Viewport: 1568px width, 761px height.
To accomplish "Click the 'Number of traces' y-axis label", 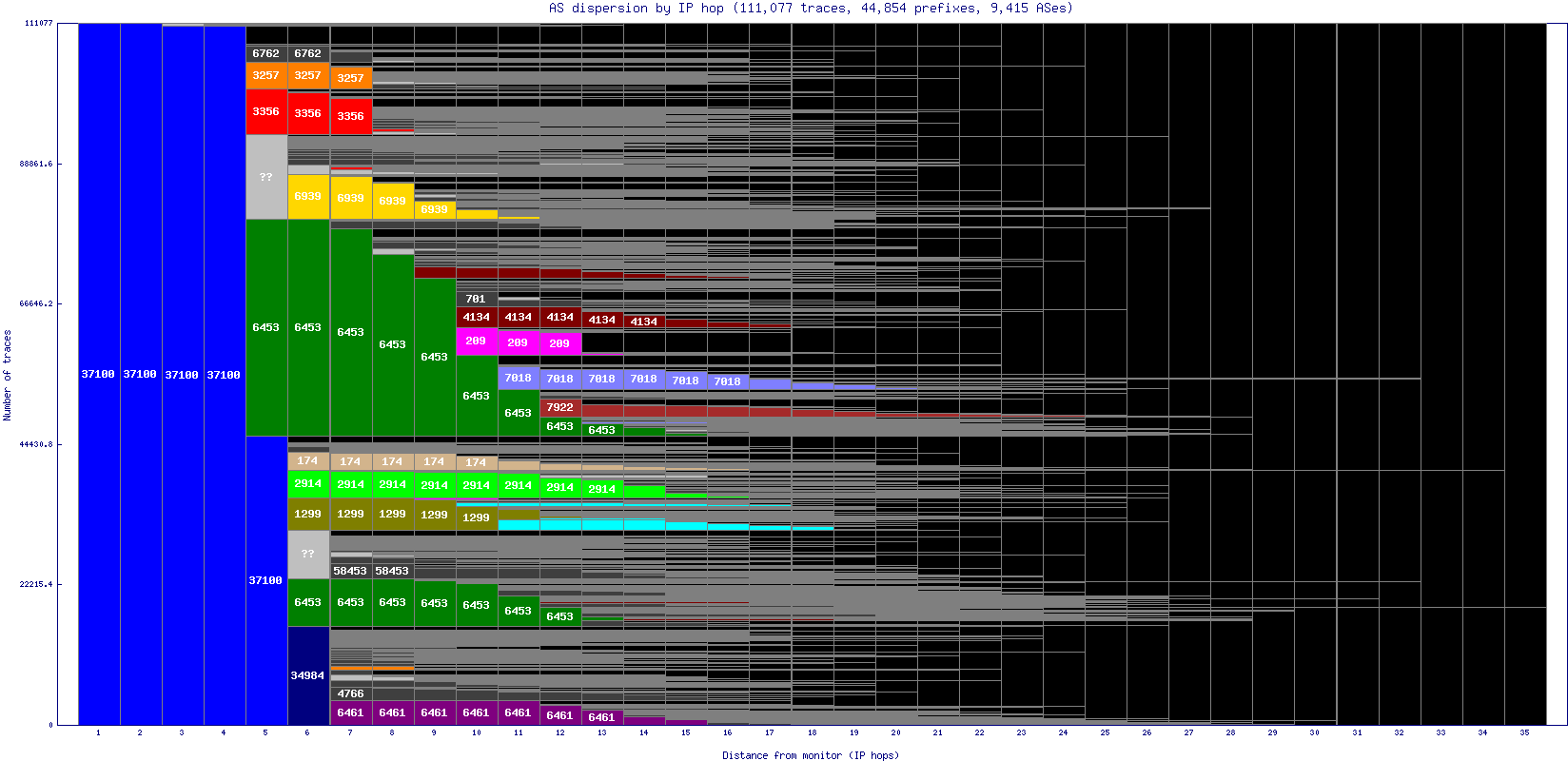I will tap(8, 375).
